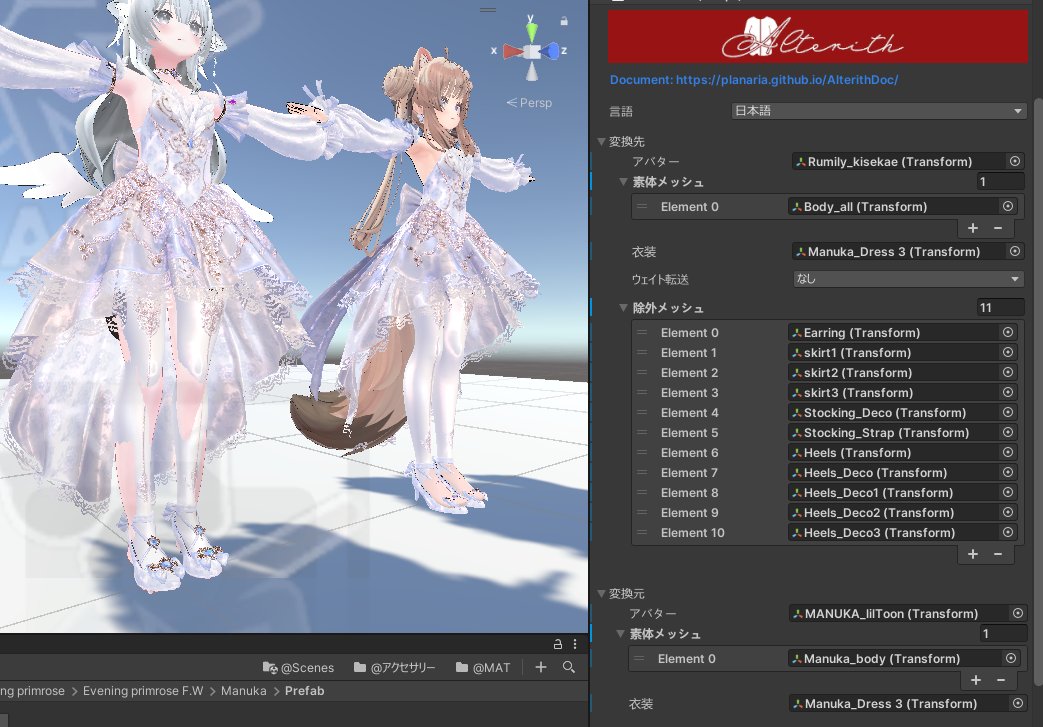Click the plus icon beside @MAT favorite

(x=541, y=666)
